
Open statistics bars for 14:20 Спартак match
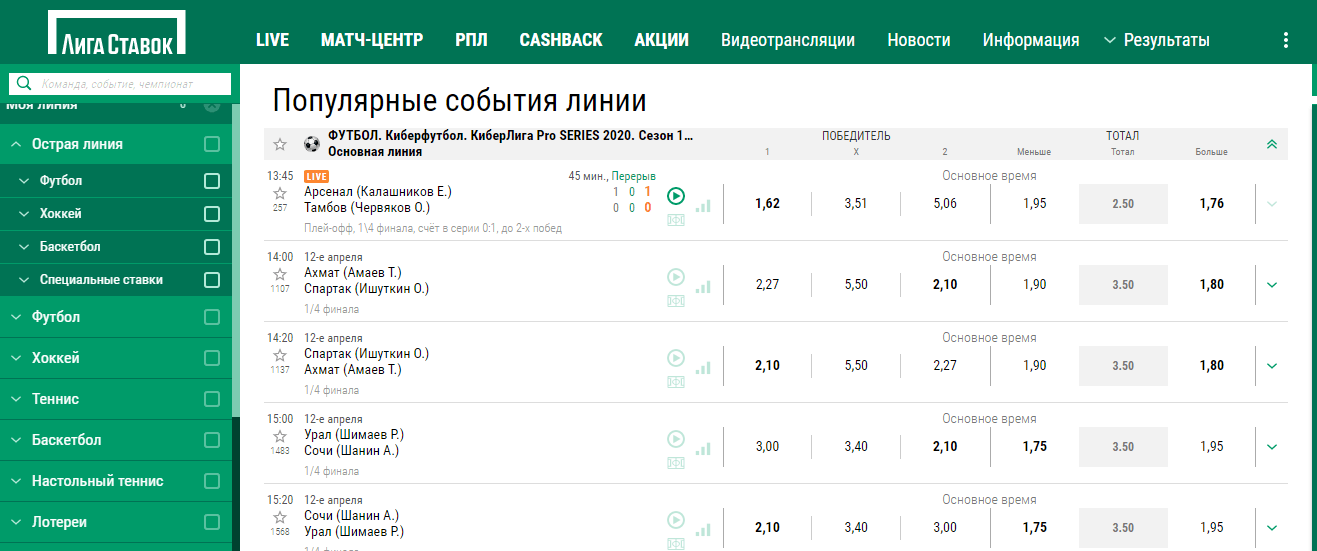(x=703, y=367)
